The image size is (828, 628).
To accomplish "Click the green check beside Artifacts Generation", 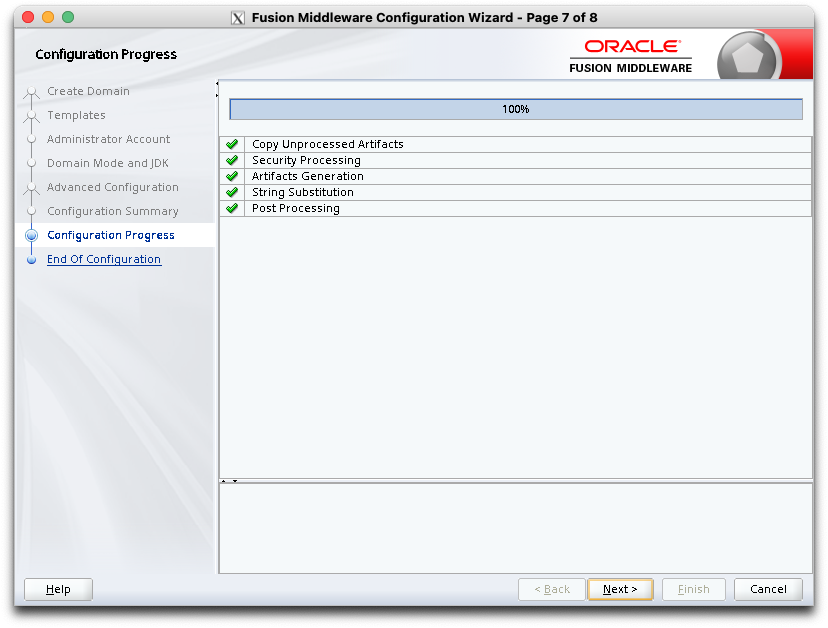I will point(232,176).
